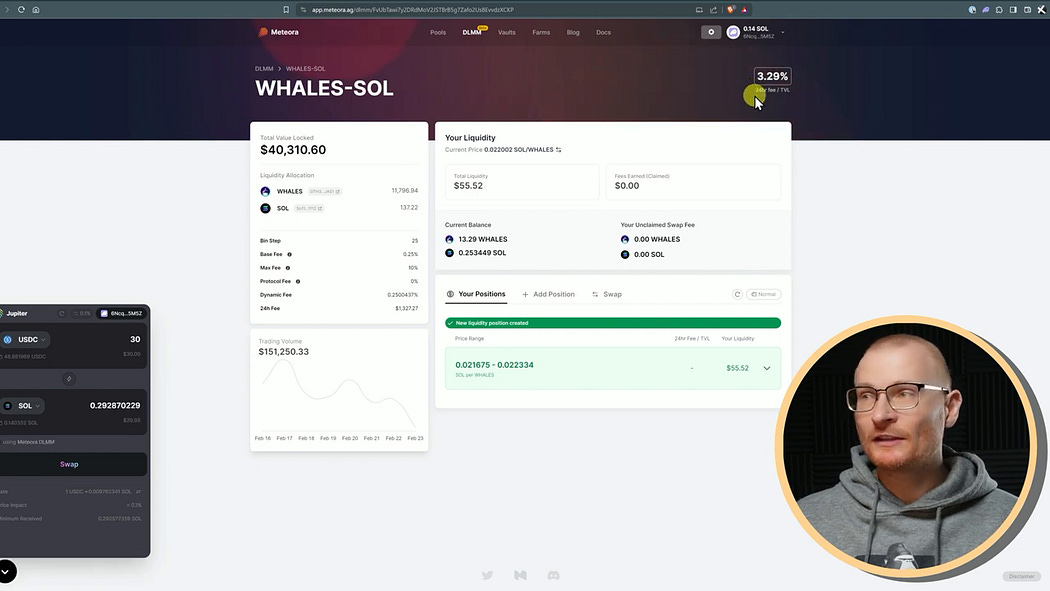Image resolution: width=1050 pixels, height=591 pixels.
Task: Open the browser extensions puzzle icon
Action: [x=999, y=9]
